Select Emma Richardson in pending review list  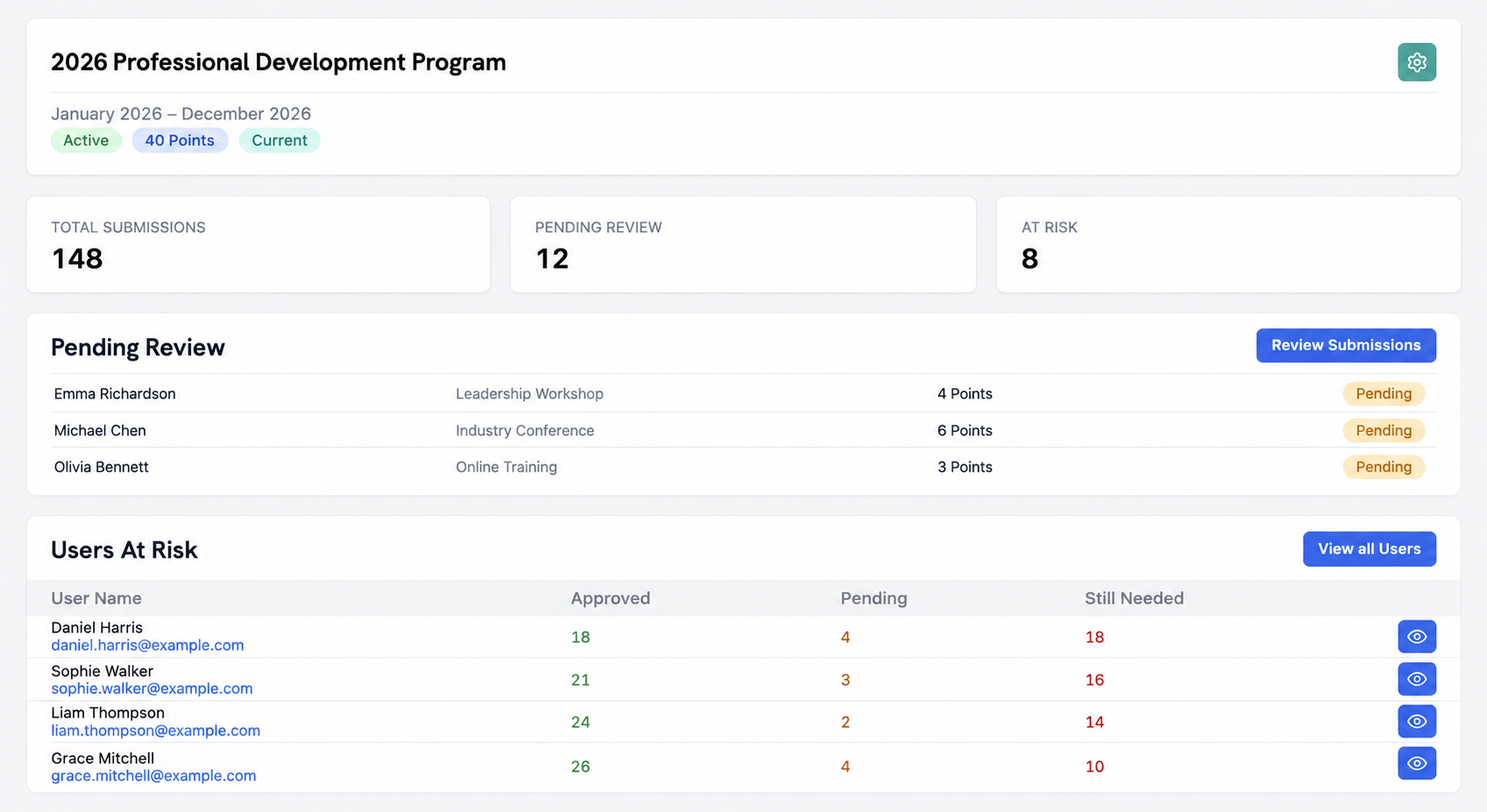click(115, 394)
